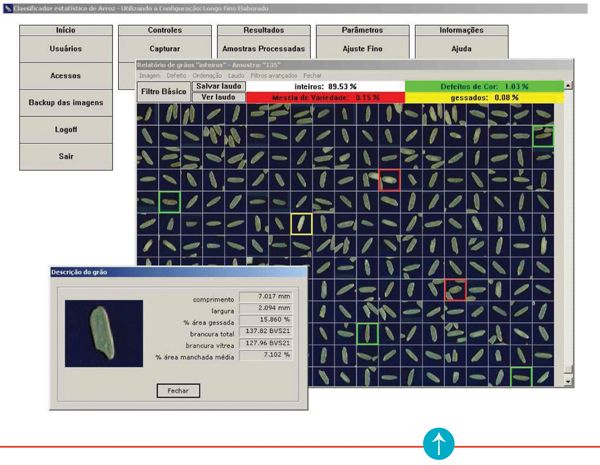
Task: Click the teal up-arrow circle icon
Action: coord(439,445)
